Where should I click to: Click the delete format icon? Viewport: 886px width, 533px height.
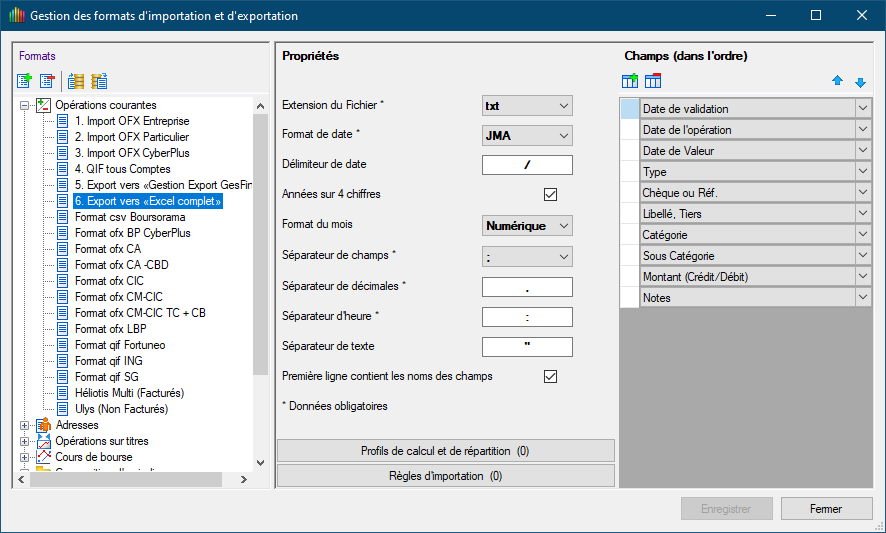pyautogui.click(x=47, y=81)
